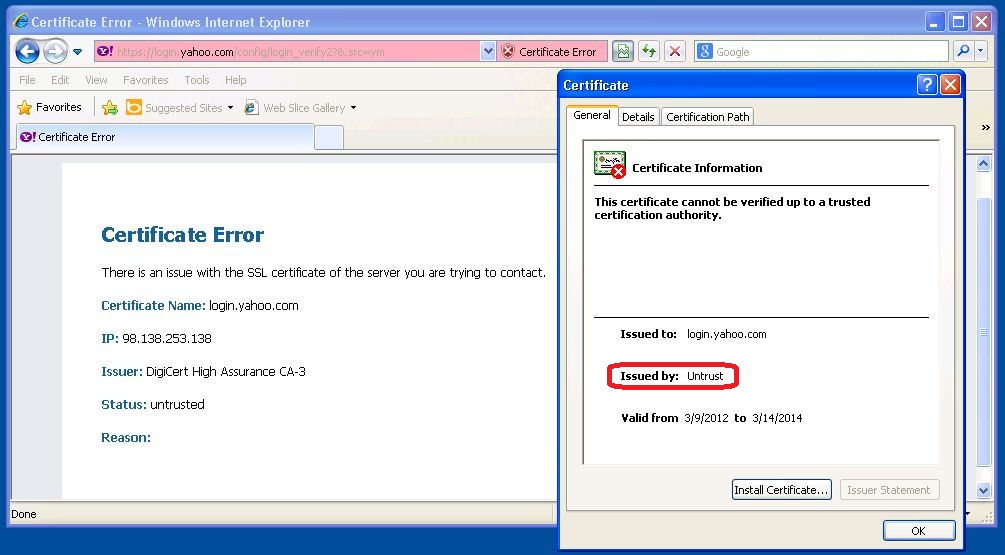Screen dimensions: 1005x555
Task: Click the Compatibility View icon
Action: coord(622,52)
